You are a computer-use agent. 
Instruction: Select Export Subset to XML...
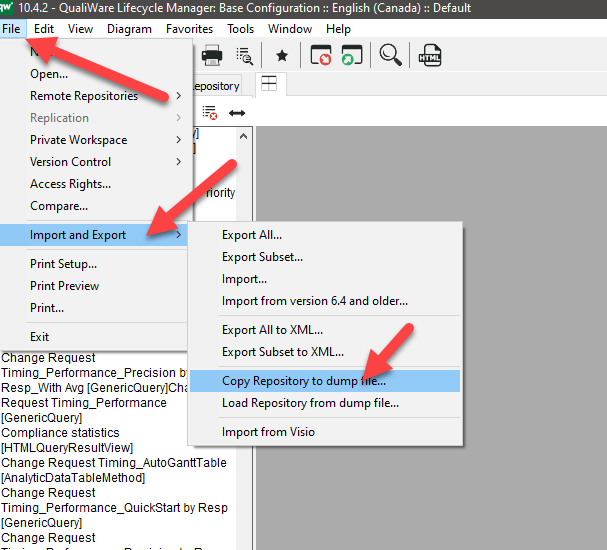pyautogui.click(x=325, y=352)
